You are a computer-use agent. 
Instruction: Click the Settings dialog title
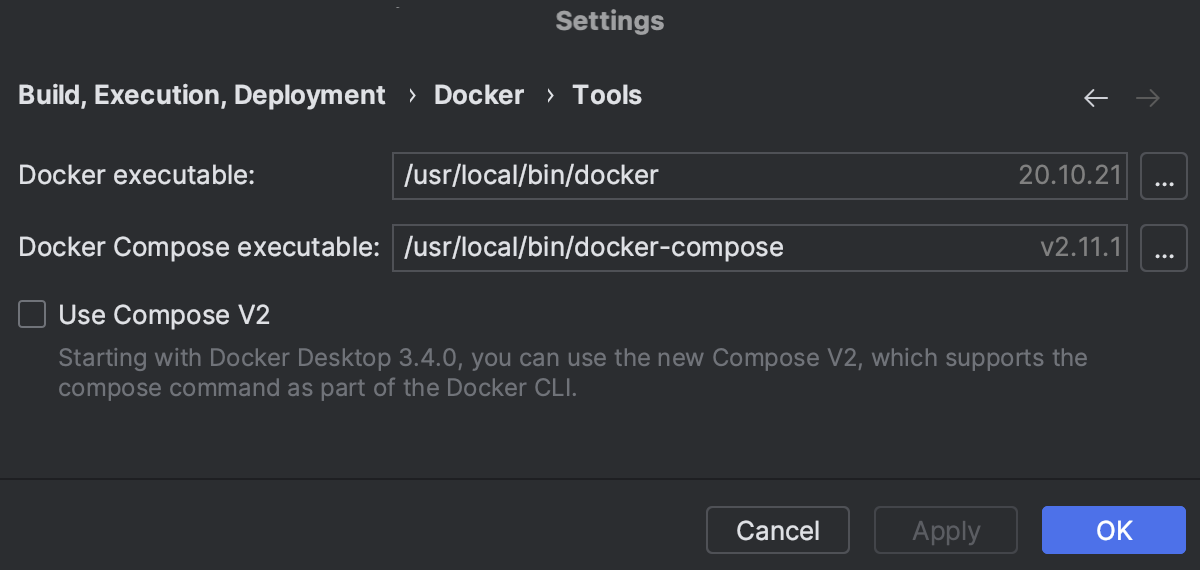[609, 21]
